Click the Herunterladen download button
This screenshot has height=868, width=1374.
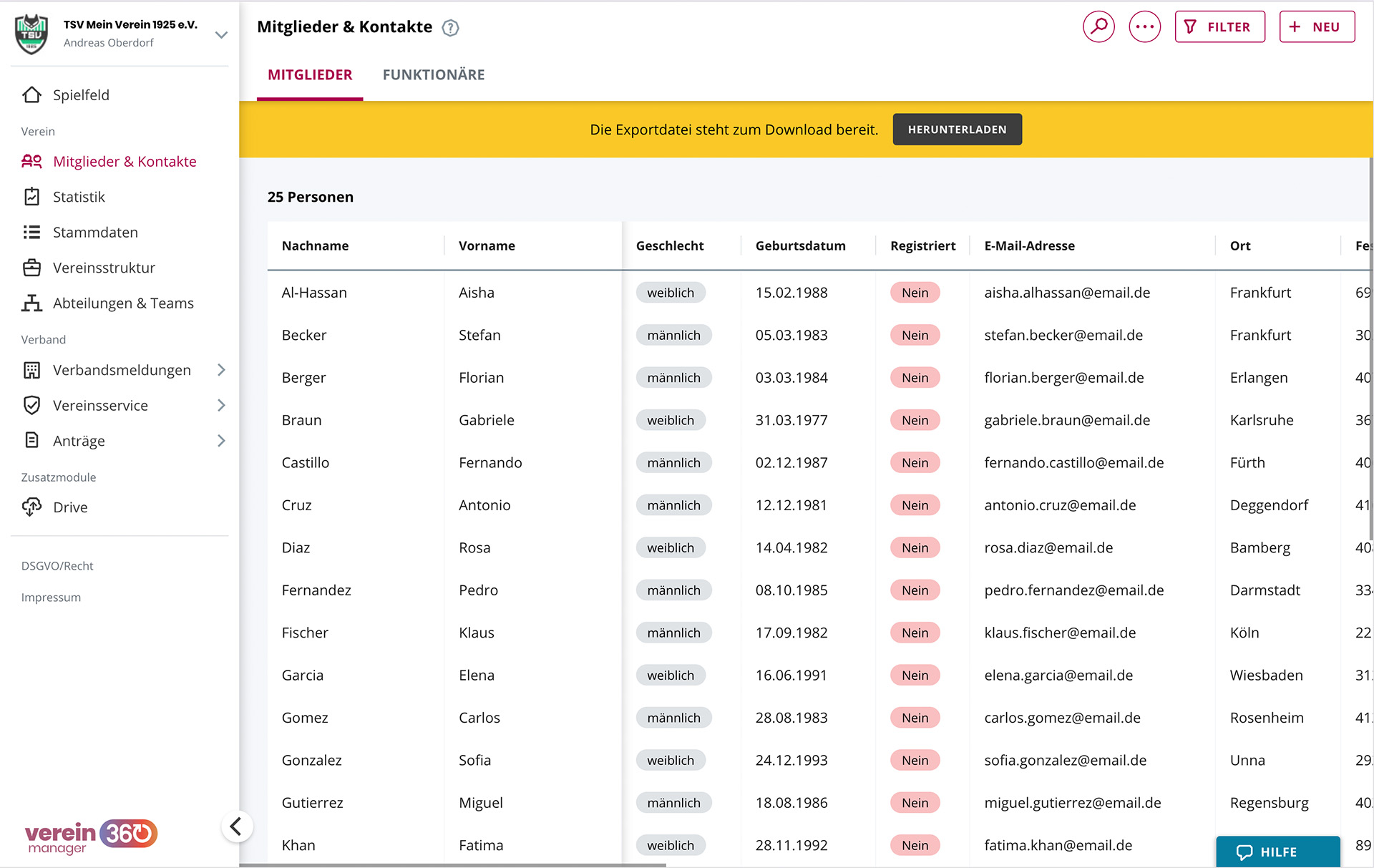pos(957,130)
